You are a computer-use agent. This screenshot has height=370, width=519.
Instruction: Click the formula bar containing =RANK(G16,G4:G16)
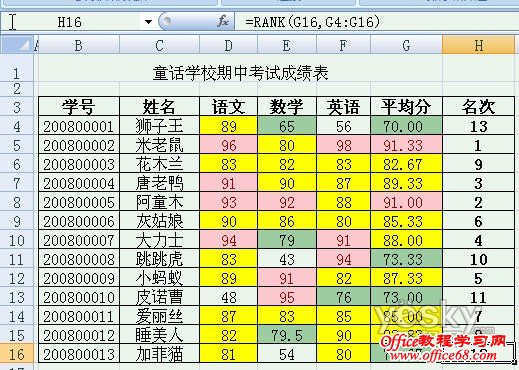pos(377,22)
